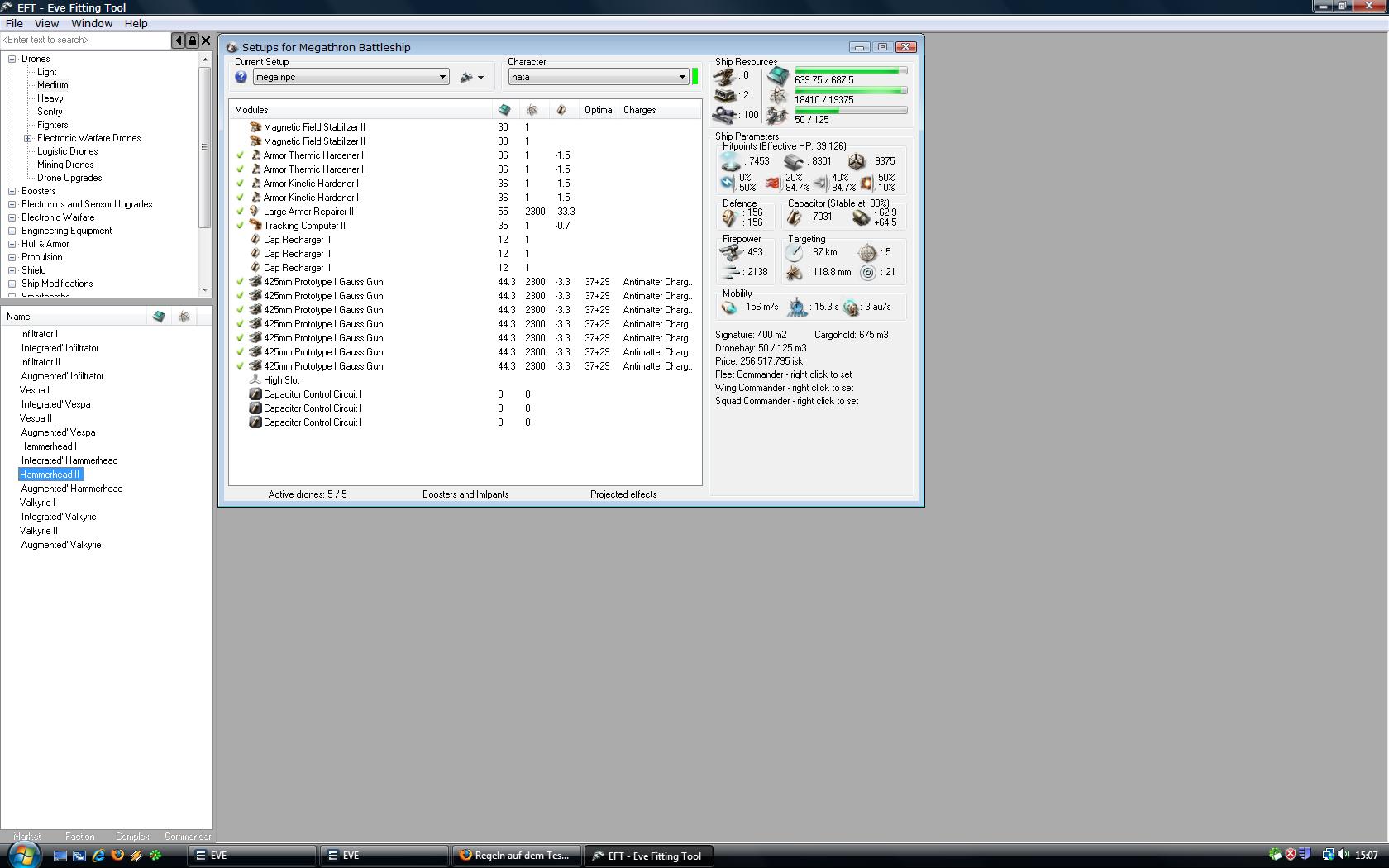
Task: Toggle the first Armor Kinetic Hardener II active state
Action: (241, 184)
